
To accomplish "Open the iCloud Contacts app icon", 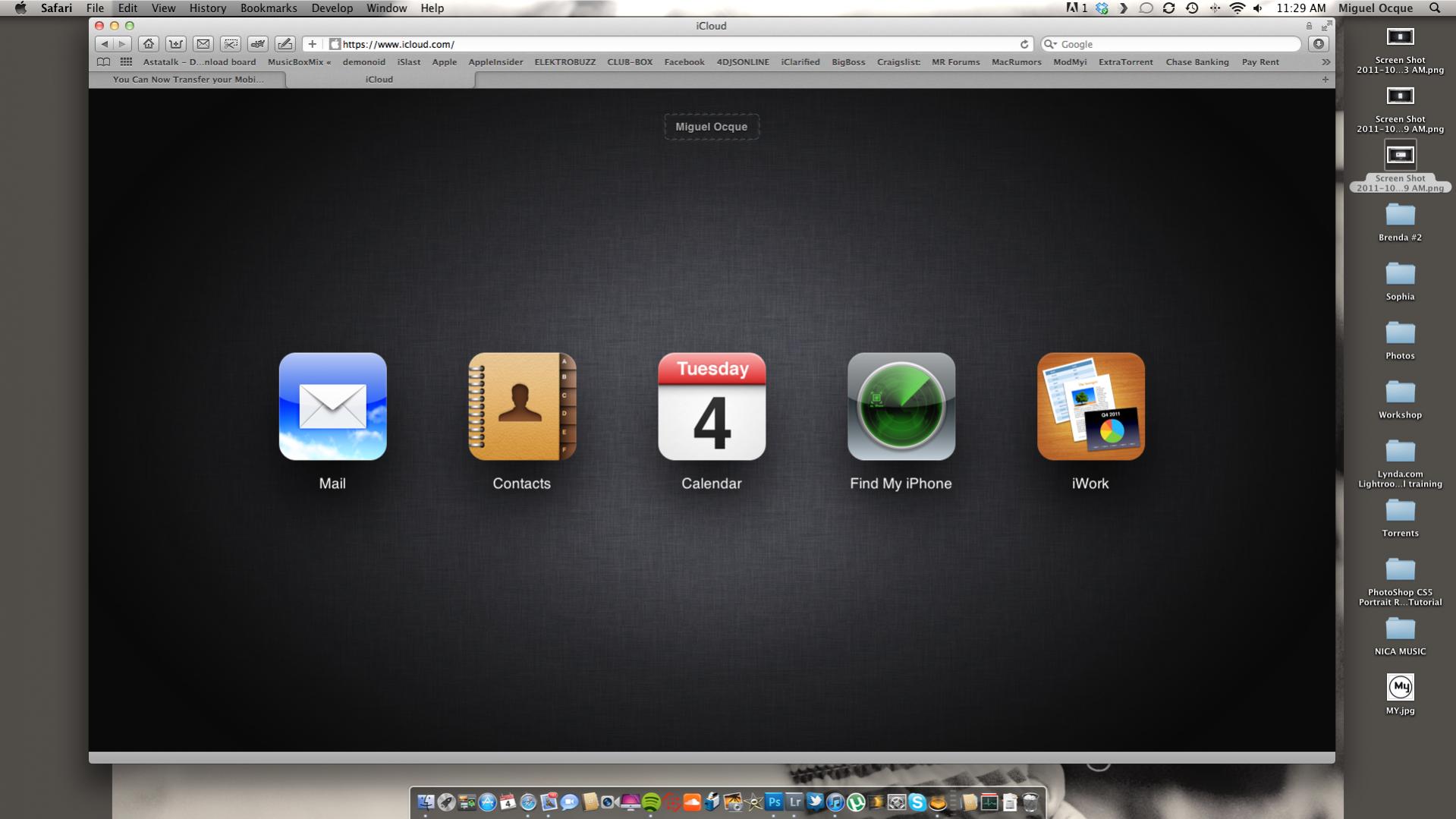I will point(522,406).
